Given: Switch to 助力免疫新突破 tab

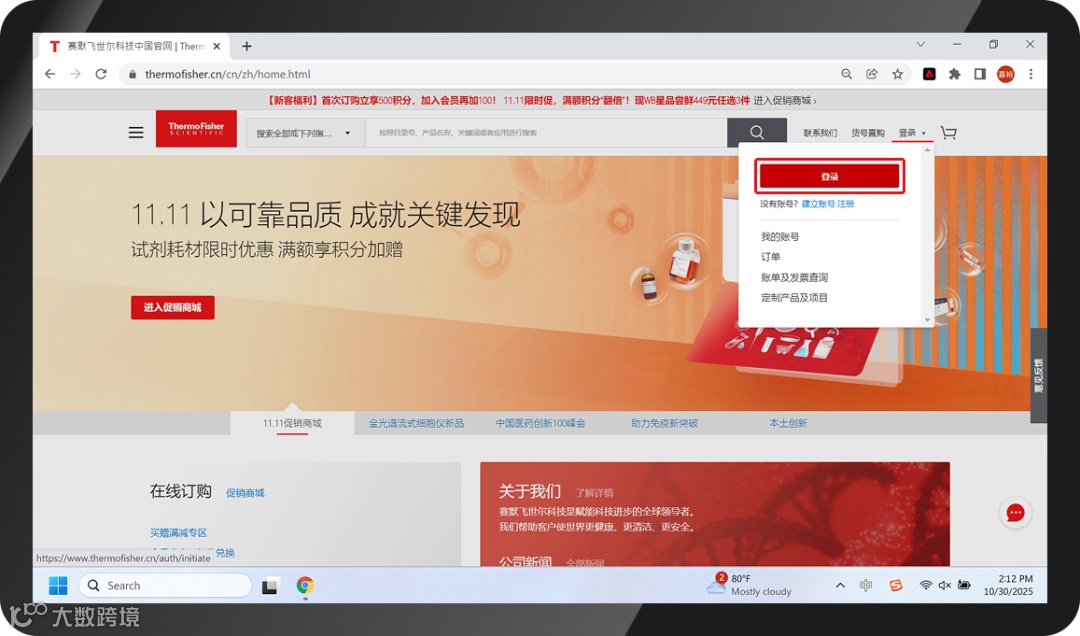Looking at the screenshot, I should (665, 423).
